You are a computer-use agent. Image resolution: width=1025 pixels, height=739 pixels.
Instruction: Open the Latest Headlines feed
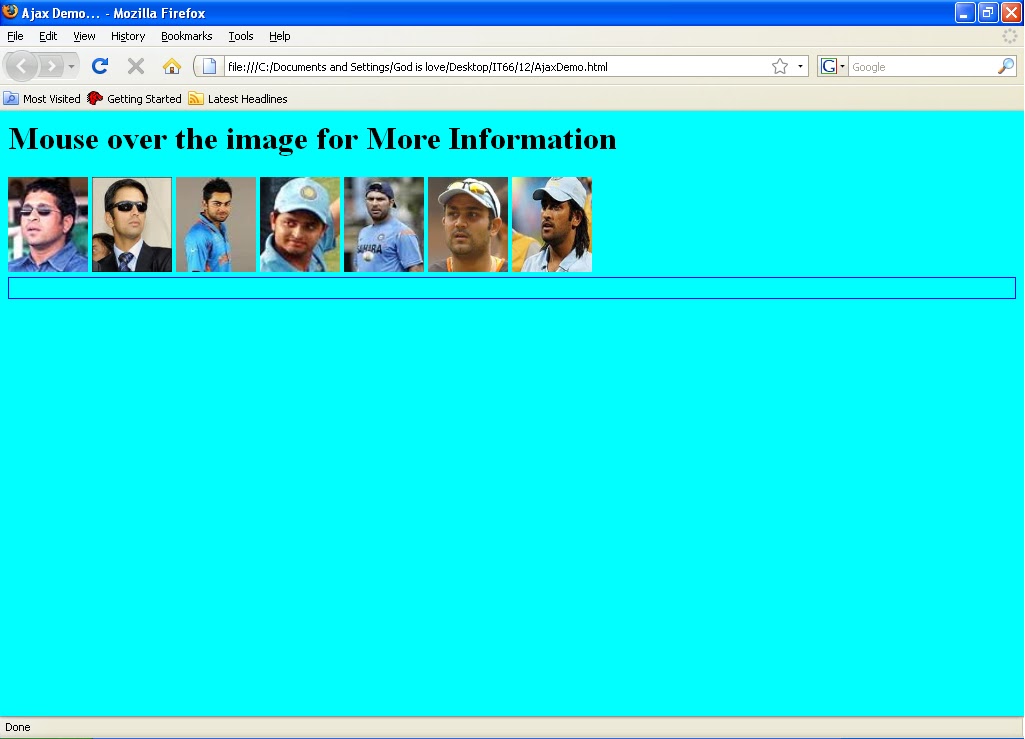coord(238,99)
